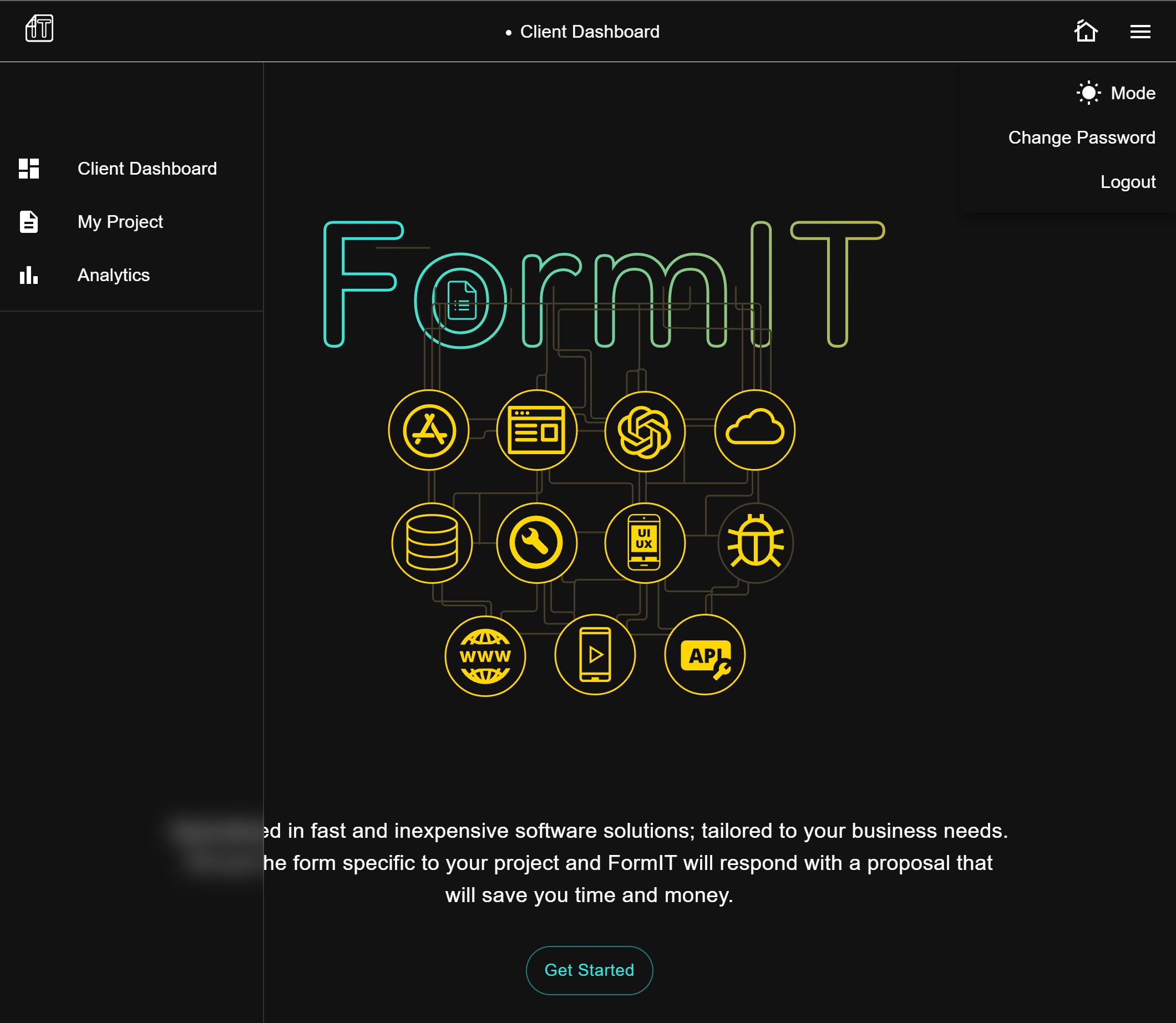The width and height of the screenshot is (1176, 1023).
Task: Click the WWW globe icon
Action: tap(485, 656)
